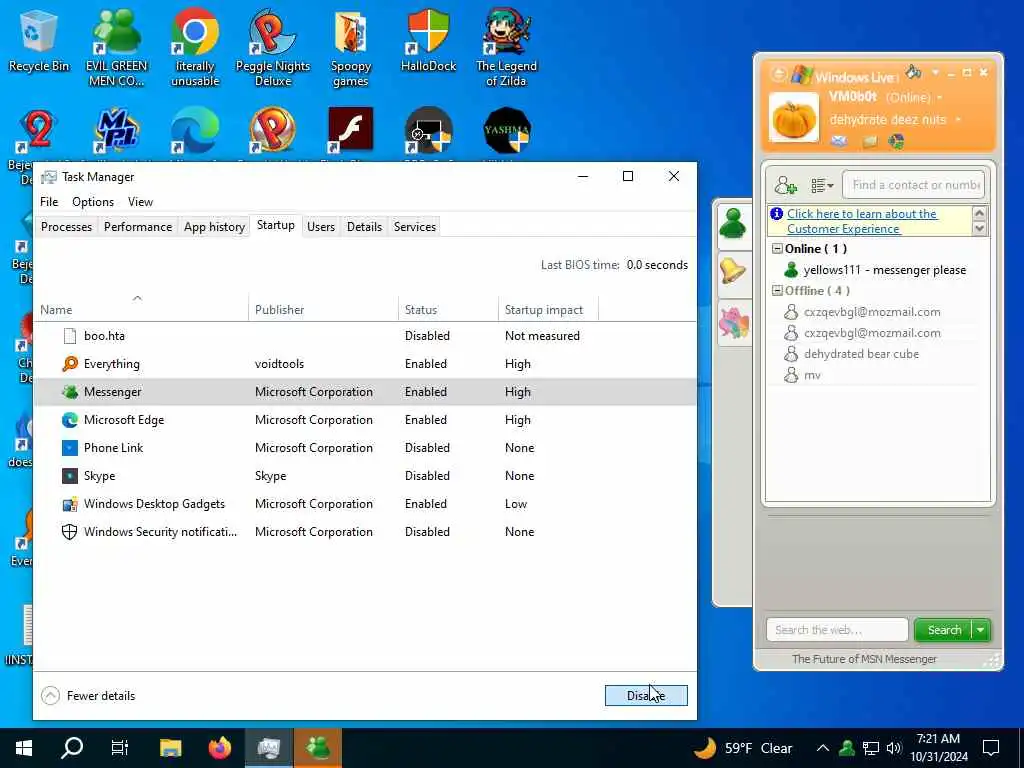
Task: Open the VM0b0t online status dropdown
Action: tap(940, 98)
